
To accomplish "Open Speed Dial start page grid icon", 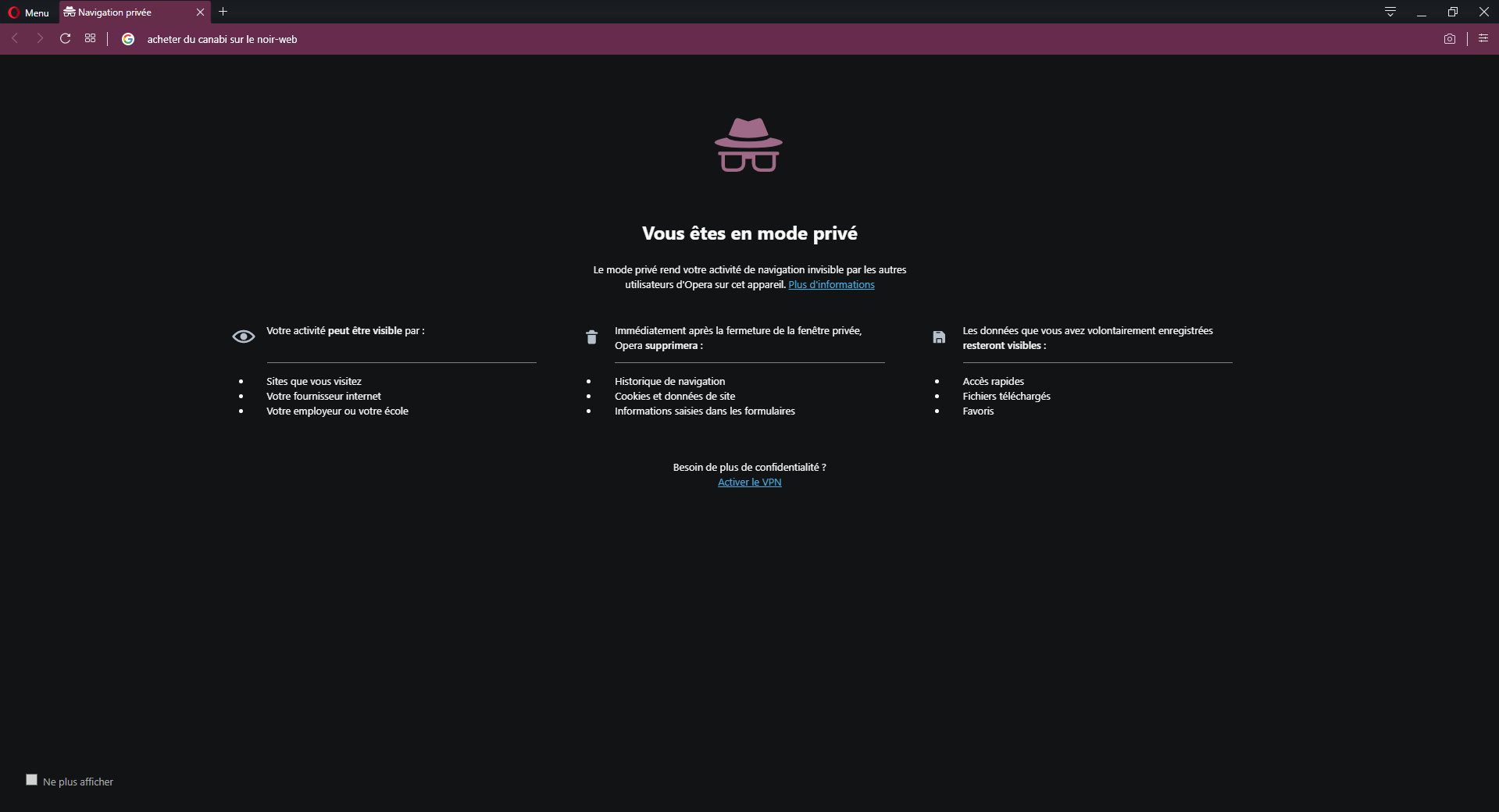I will click(x=91, y=38).
